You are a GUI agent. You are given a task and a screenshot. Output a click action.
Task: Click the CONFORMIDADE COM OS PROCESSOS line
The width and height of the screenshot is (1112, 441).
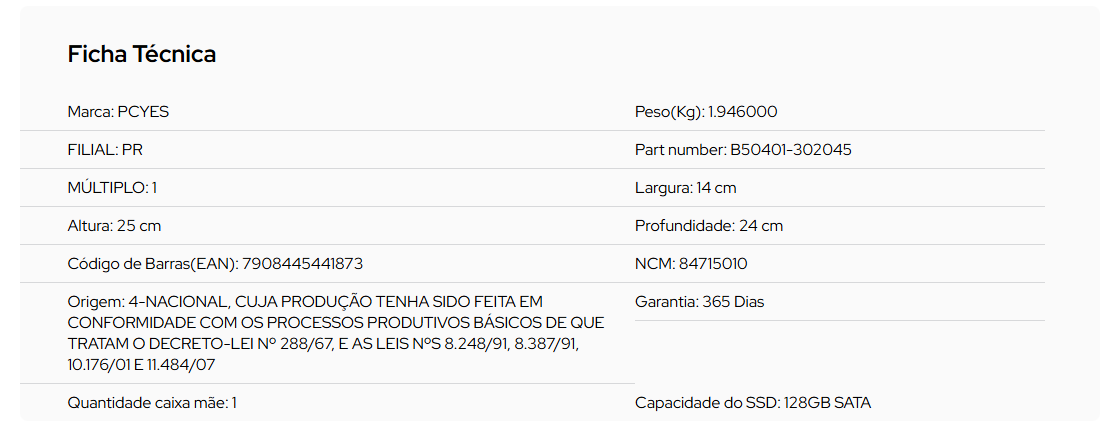[x=335, y=323]
